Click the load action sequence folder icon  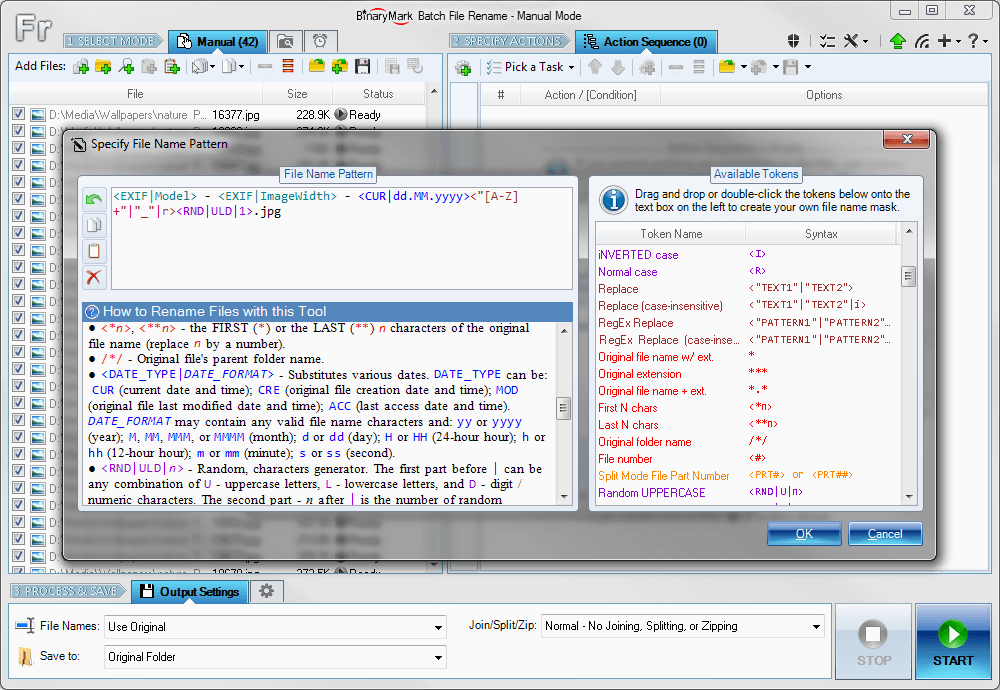[726, 66]
